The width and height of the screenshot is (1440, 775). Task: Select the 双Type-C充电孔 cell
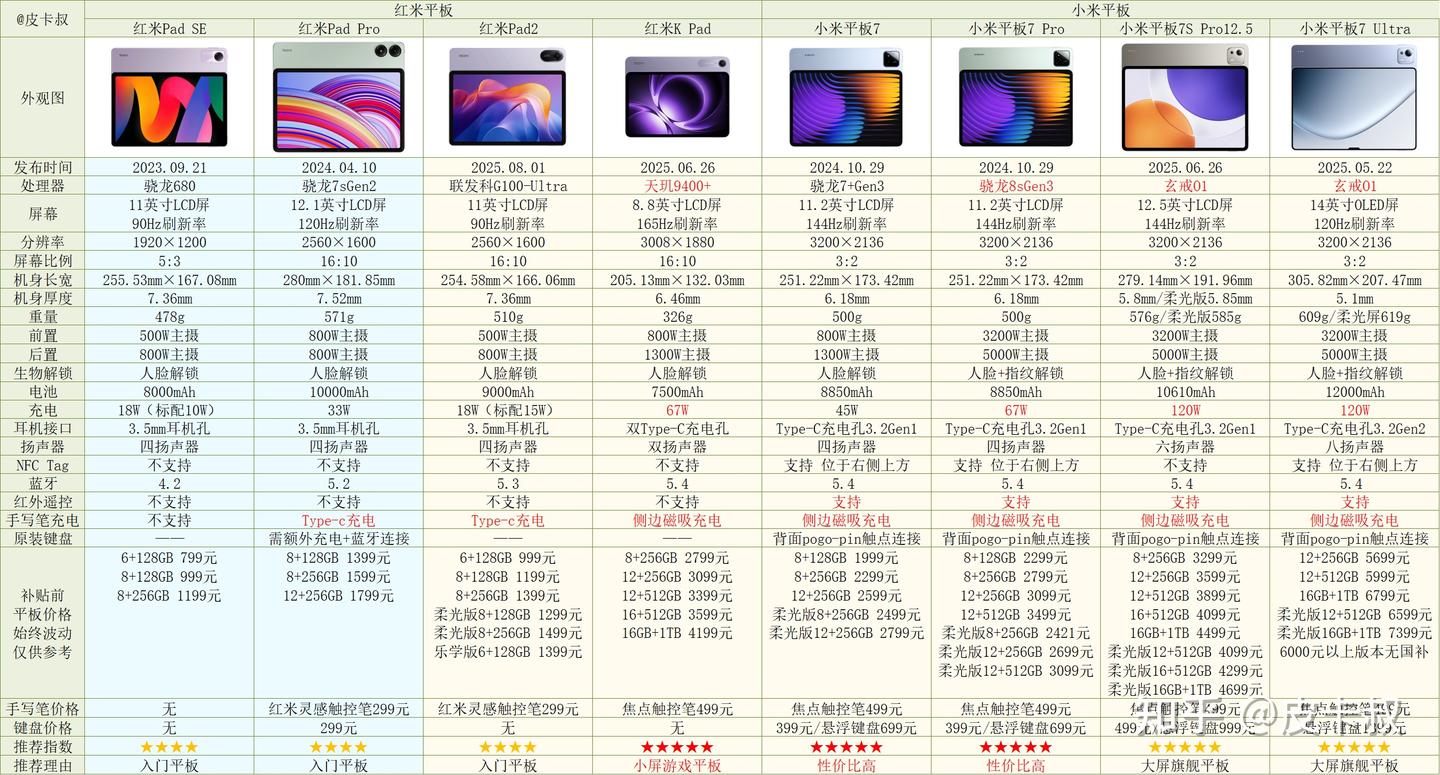[x=677, y=428]
